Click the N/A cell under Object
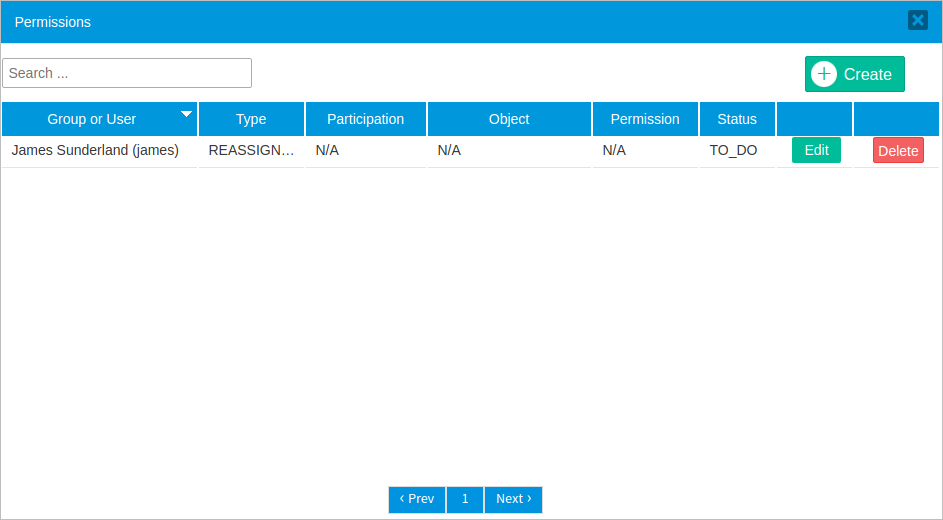Viewport: 943px width, 520px height. (x=449, y=151)
